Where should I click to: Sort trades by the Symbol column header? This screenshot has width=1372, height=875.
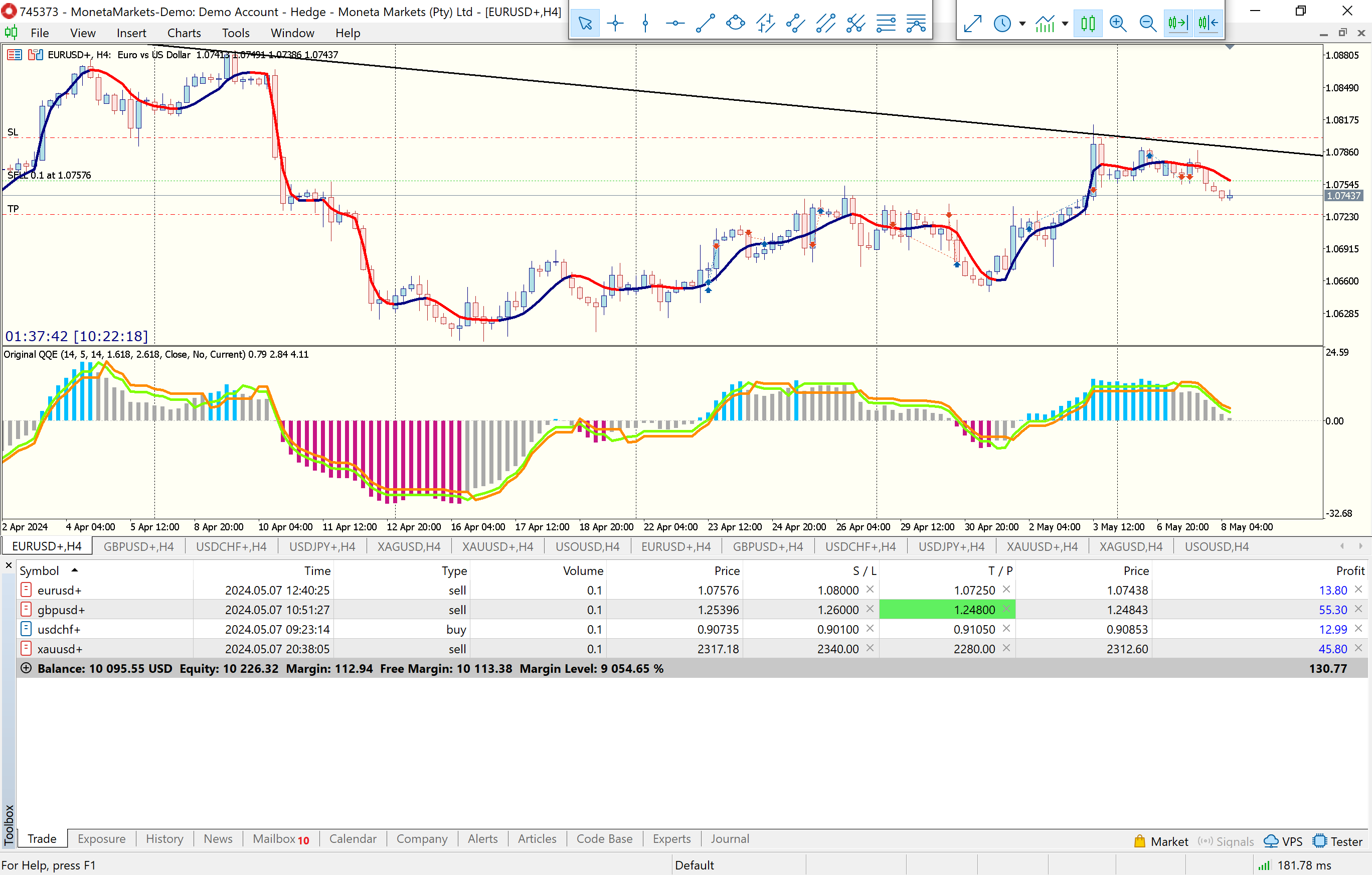tap(39, 570)
